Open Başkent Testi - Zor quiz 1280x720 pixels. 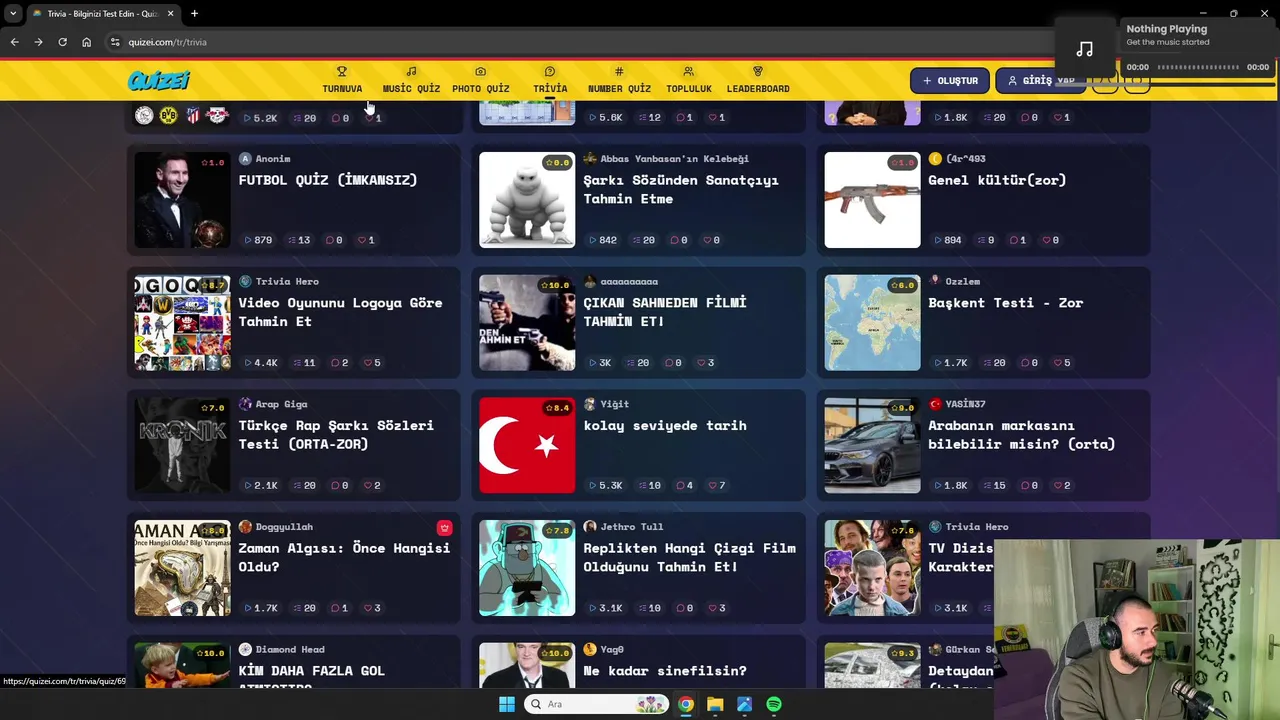(x=1005, y=303)
